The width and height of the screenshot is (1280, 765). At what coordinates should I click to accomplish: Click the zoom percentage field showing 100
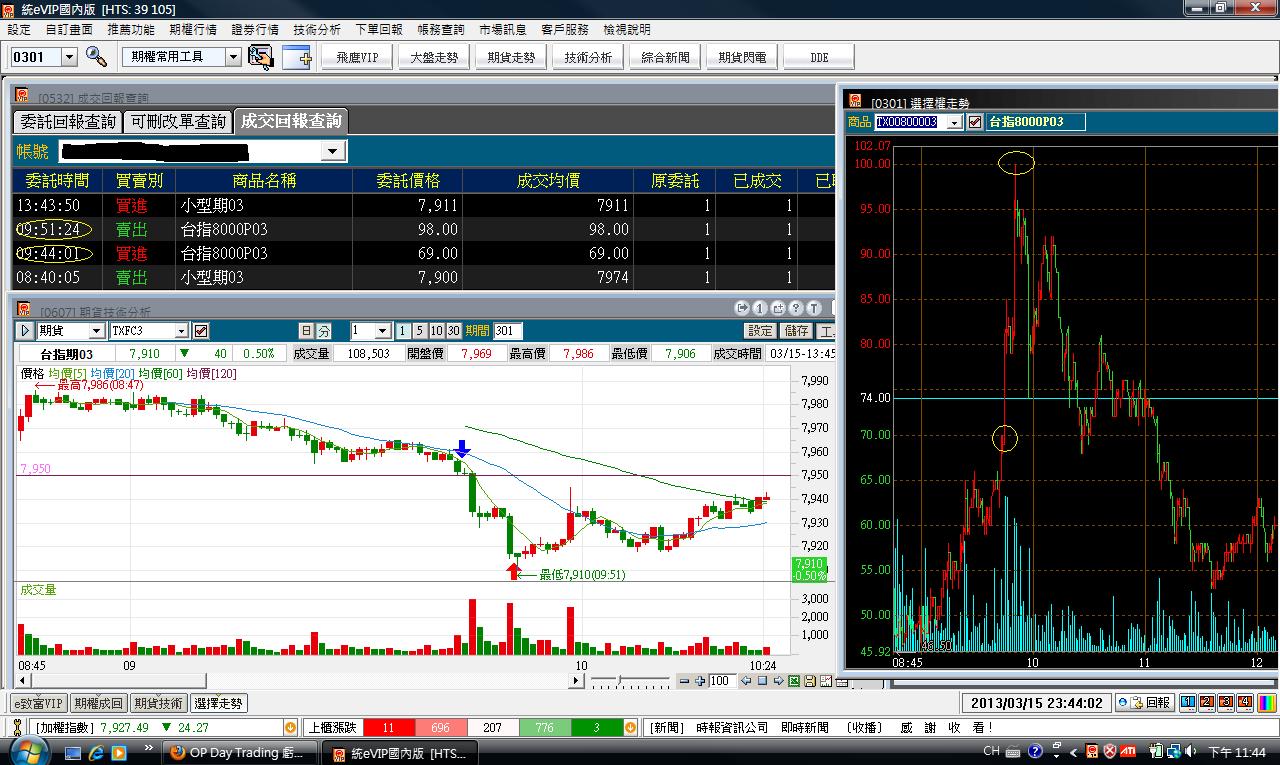[x=722, y=681]
